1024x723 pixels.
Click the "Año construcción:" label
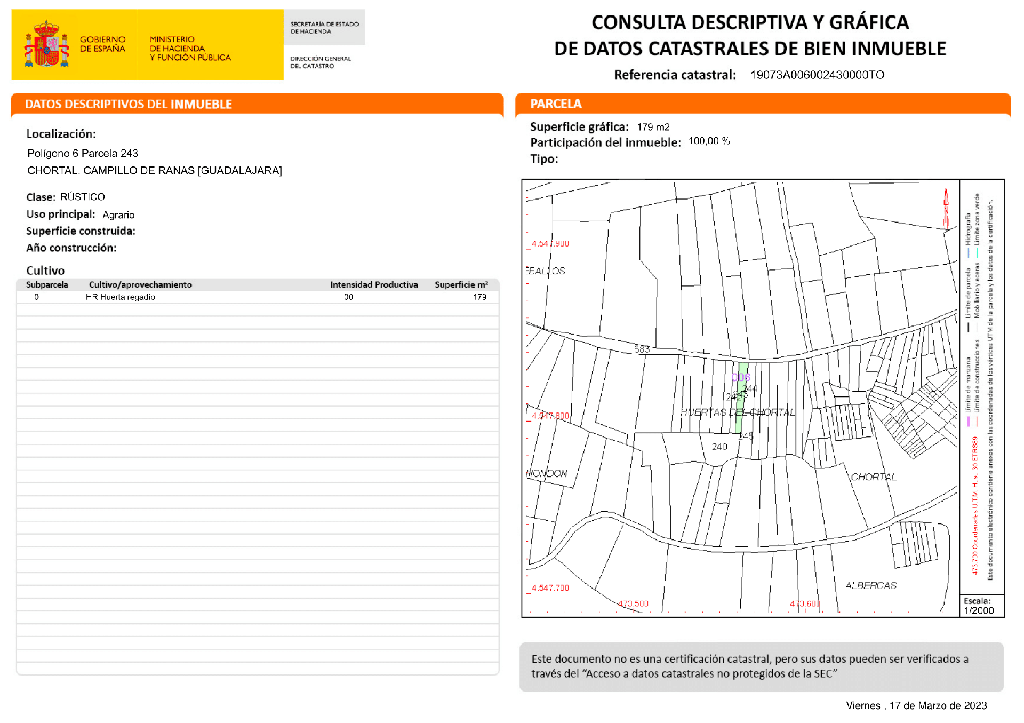[x=71, y=248]
